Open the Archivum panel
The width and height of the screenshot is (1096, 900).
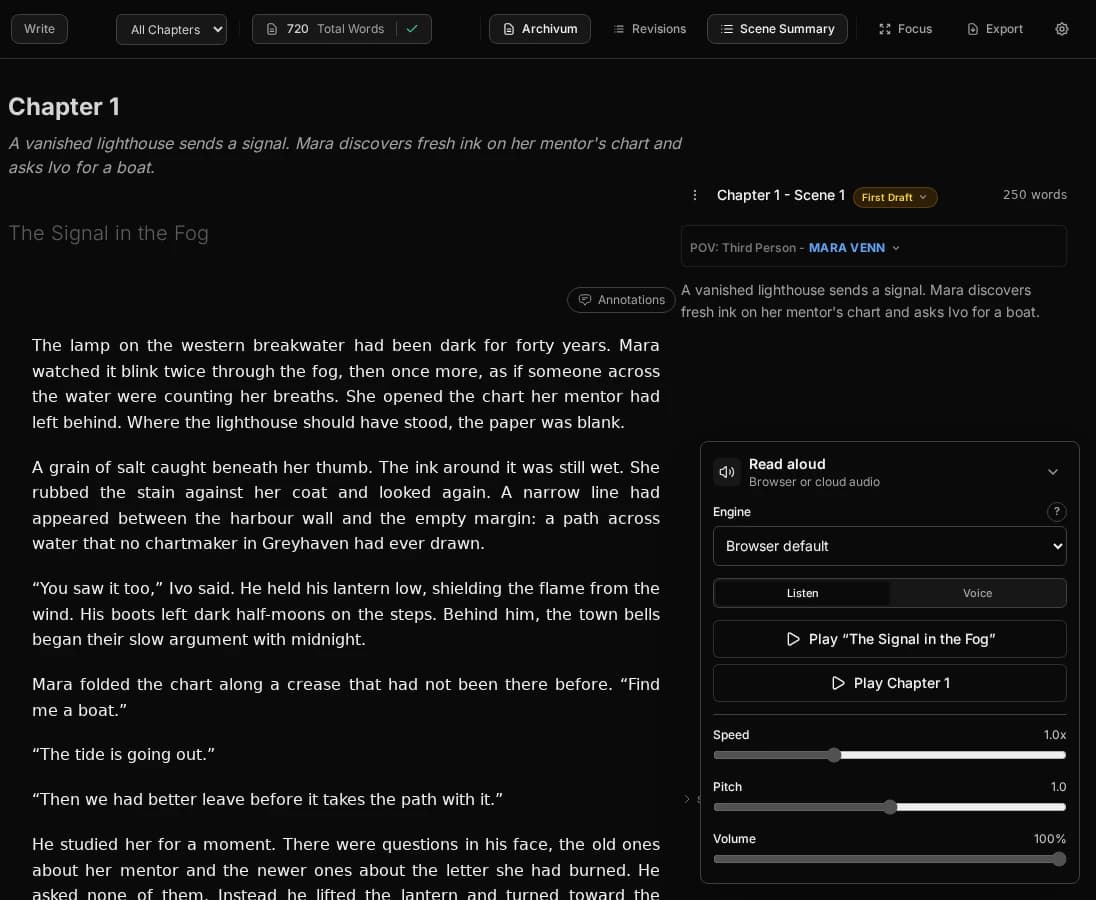(540, 29)
